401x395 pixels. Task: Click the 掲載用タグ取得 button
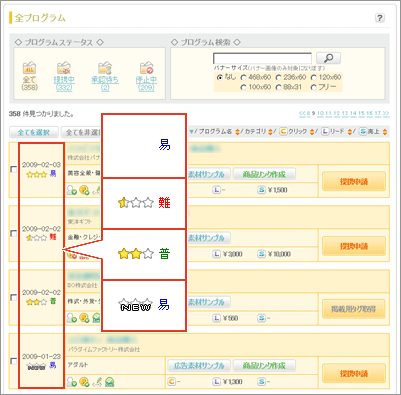[x=354, y=309]
